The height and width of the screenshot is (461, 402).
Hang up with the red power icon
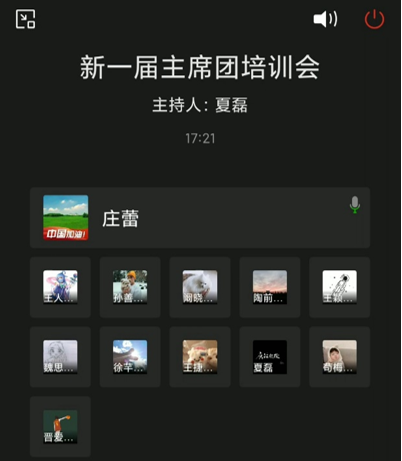click(374, 19)
